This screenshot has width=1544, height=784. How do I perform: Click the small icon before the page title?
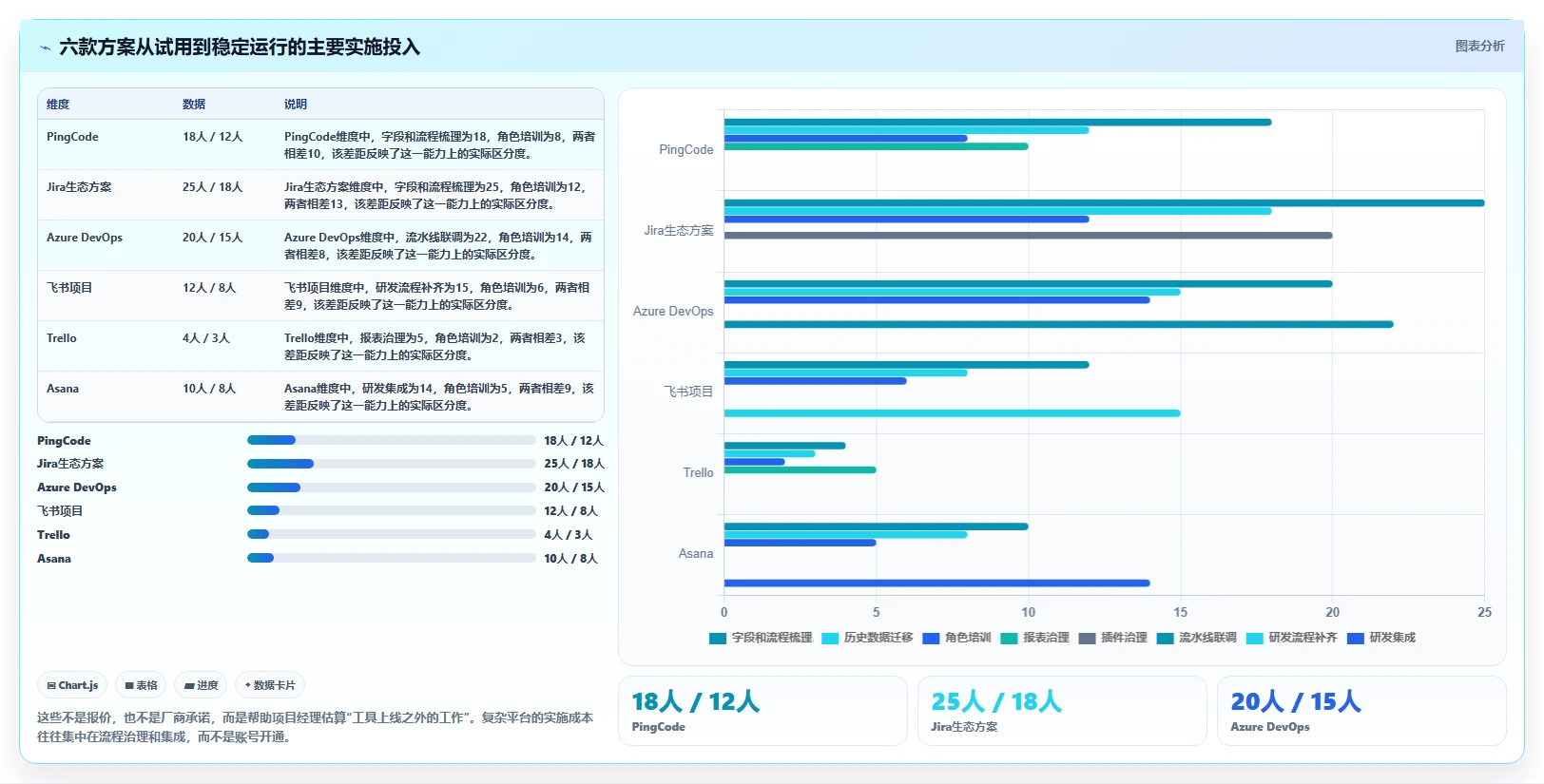click(x=45, y=48)
